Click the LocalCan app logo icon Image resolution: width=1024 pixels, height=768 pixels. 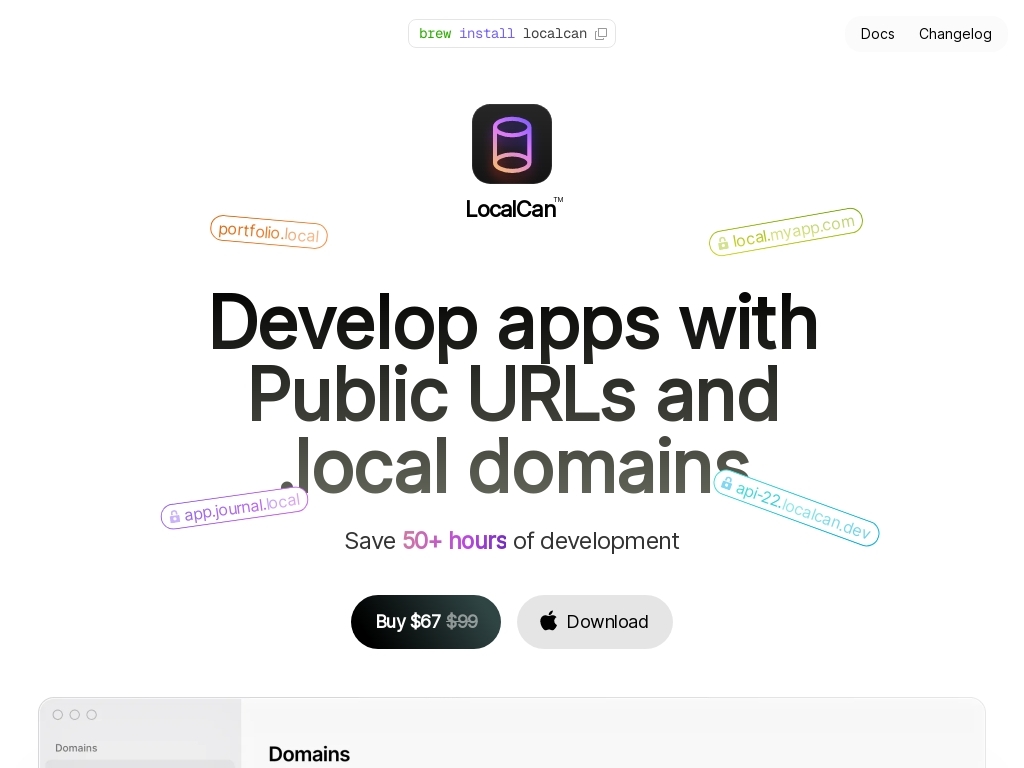[x=512, y=144]
